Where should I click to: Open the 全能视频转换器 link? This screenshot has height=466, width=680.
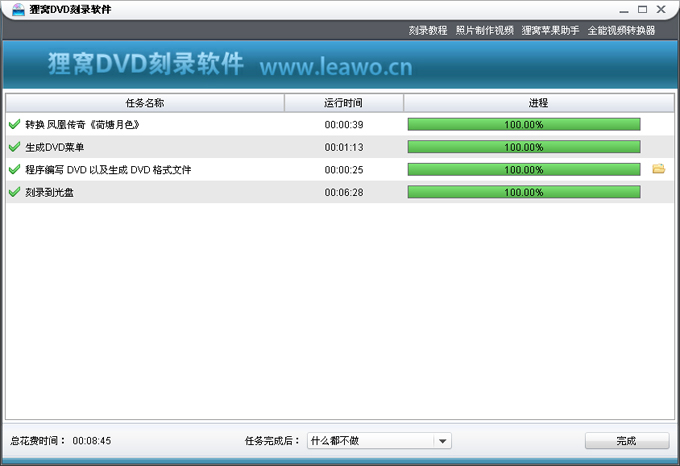(621, 30)
